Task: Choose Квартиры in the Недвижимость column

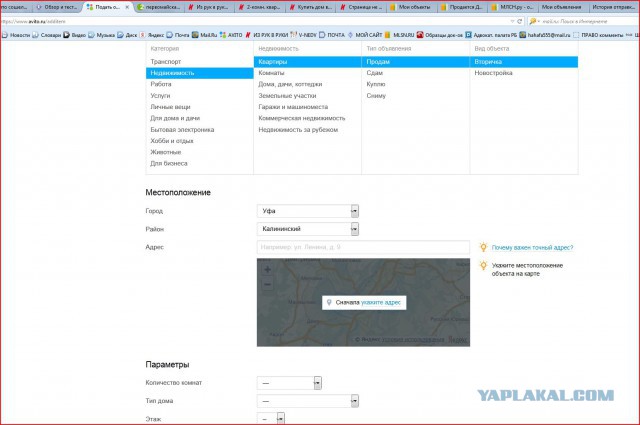Action: click(307, 62)
